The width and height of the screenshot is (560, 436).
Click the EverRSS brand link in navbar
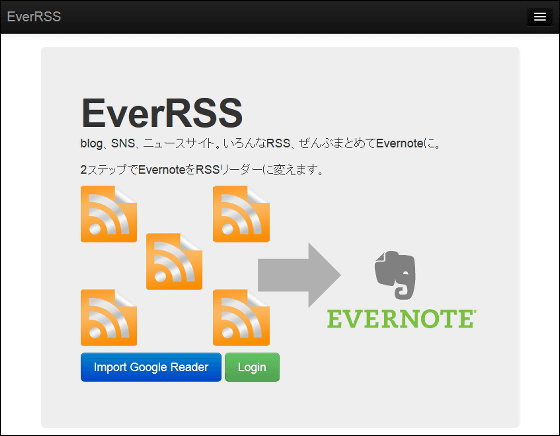pos(34,16)
